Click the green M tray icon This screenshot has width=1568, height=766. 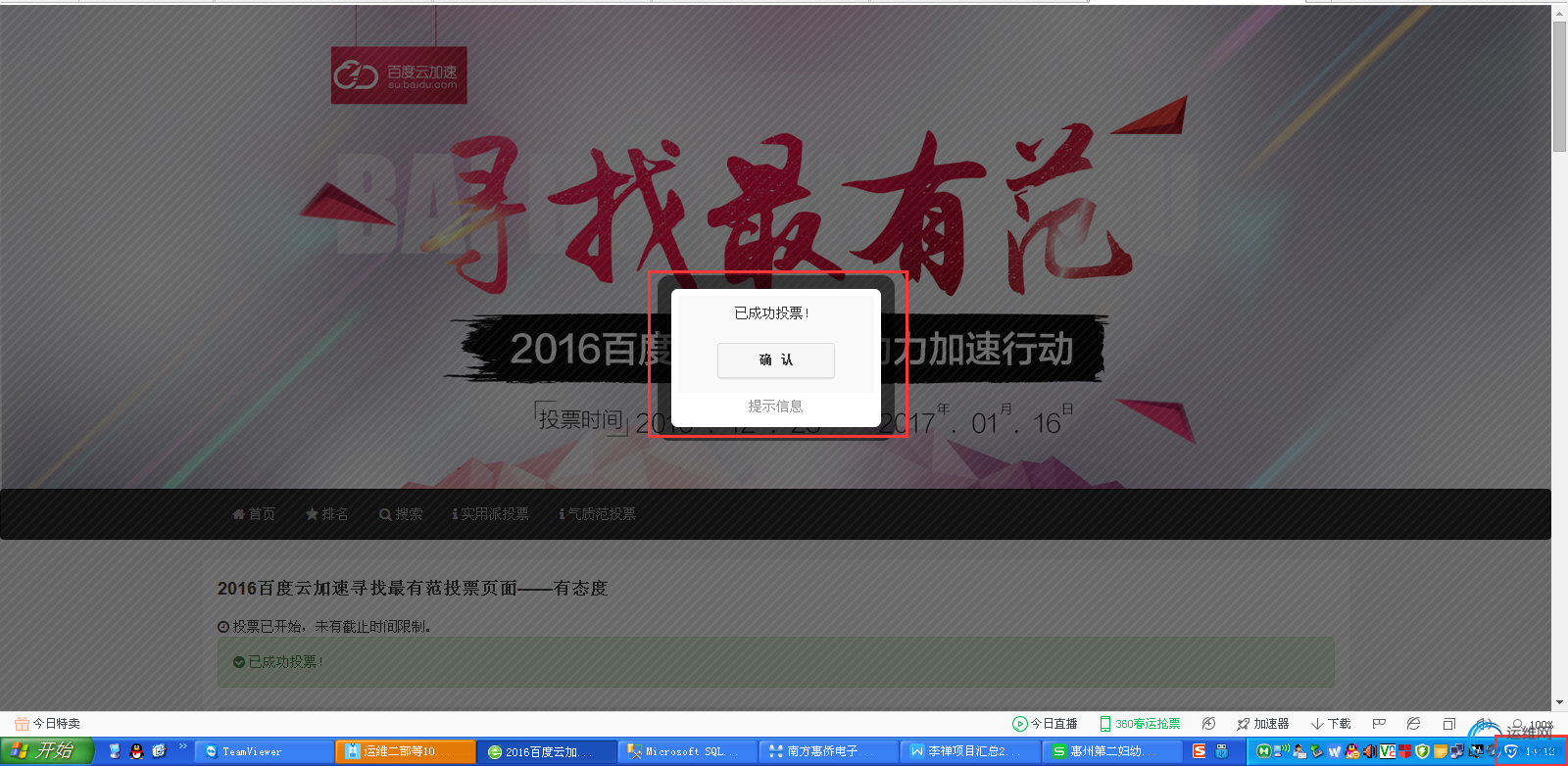[x=1264, y=751]
